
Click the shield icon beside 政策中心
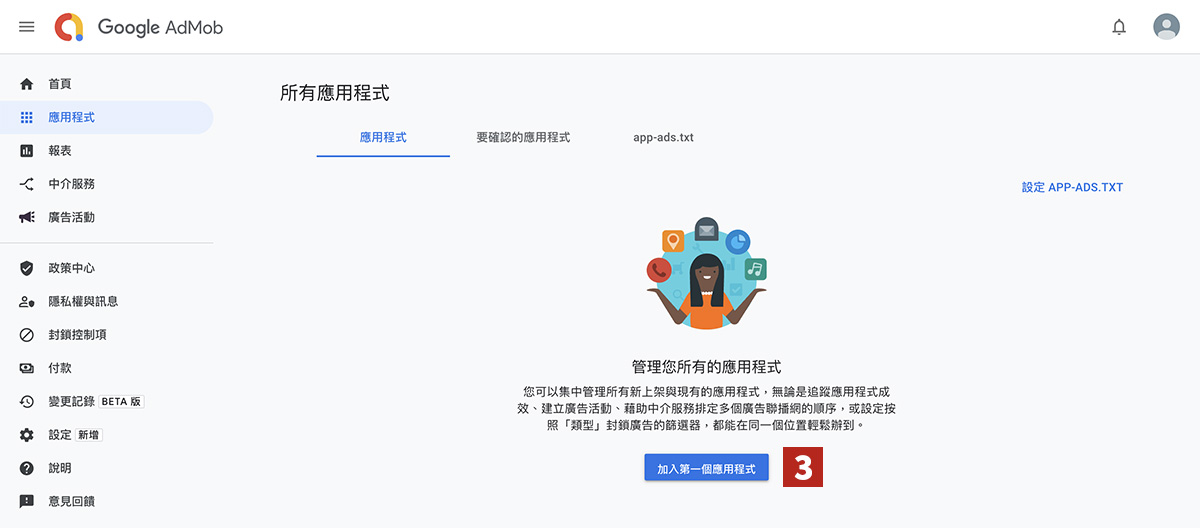click(x=27, y=268)
